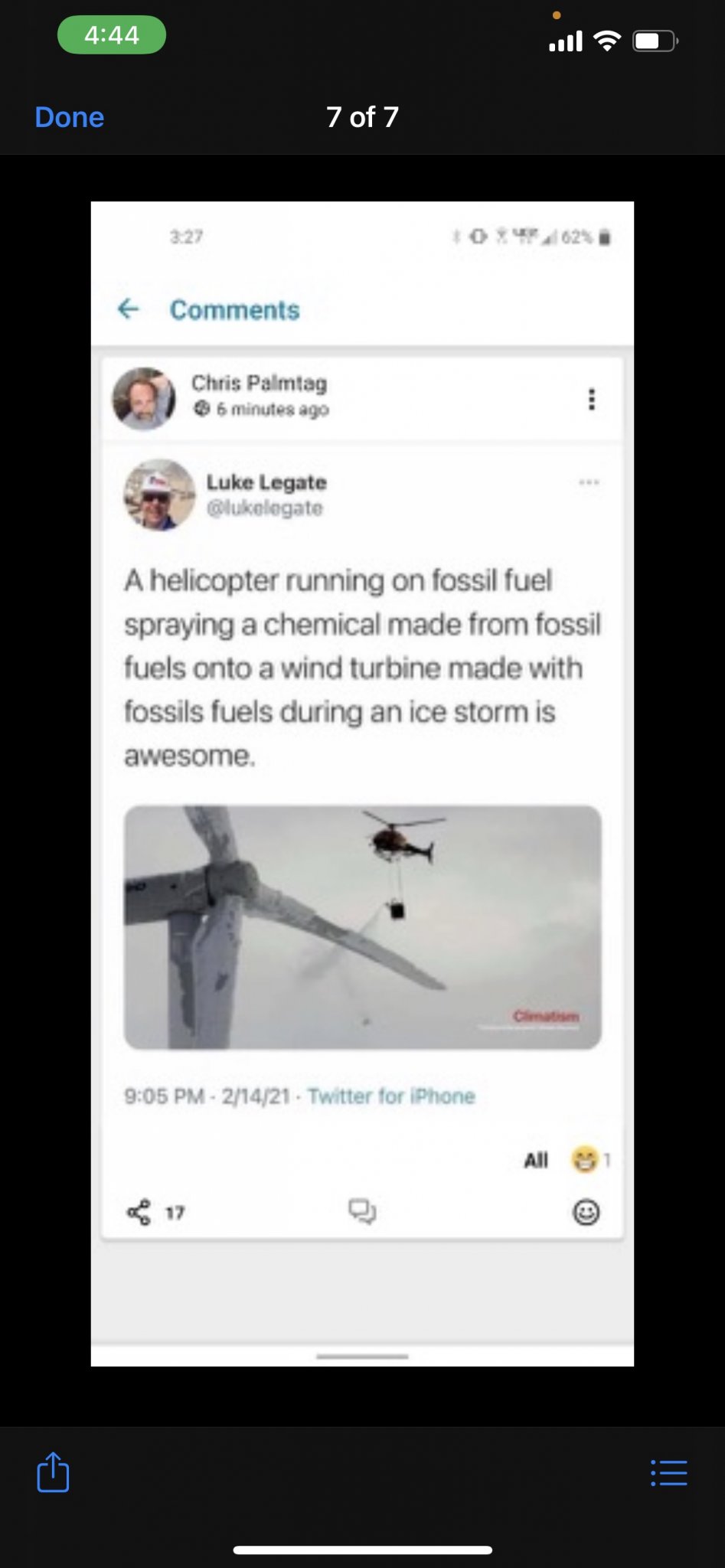This screenshot has height=1568, width=725.
Task: Tap the green 4:44 time pill
Action: [x=112, y=35]
